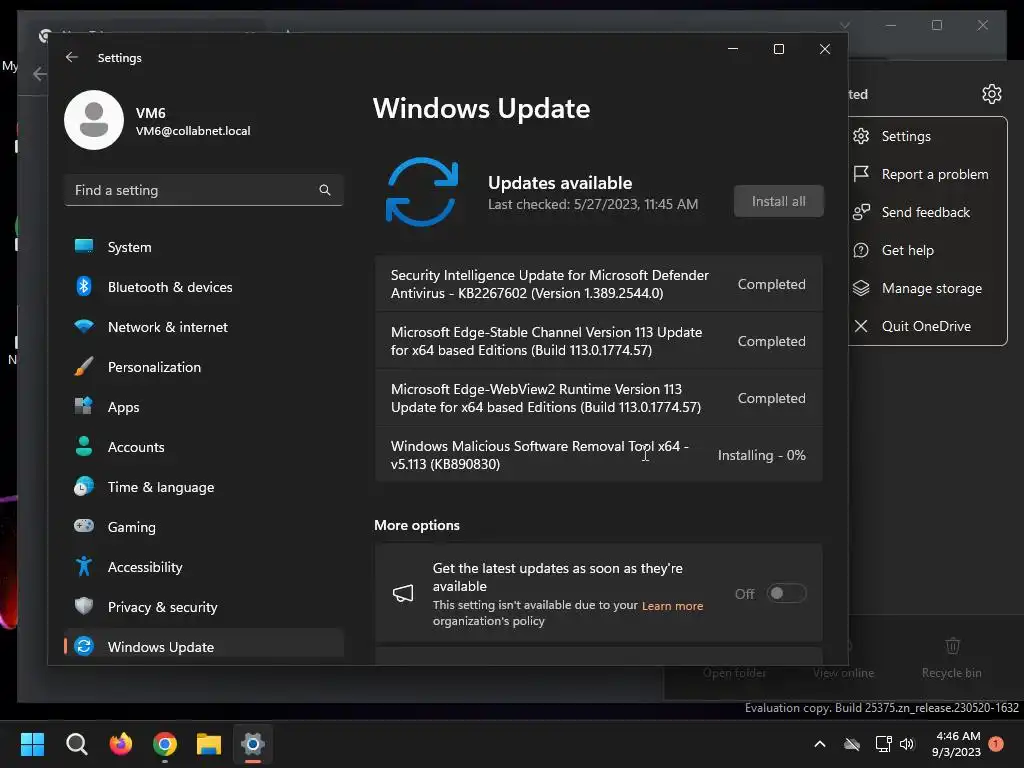The width and height of the screenshot is (1024, 768).
Task: Launch Google Chrome from the taskbar
Action: pos(165,744)
